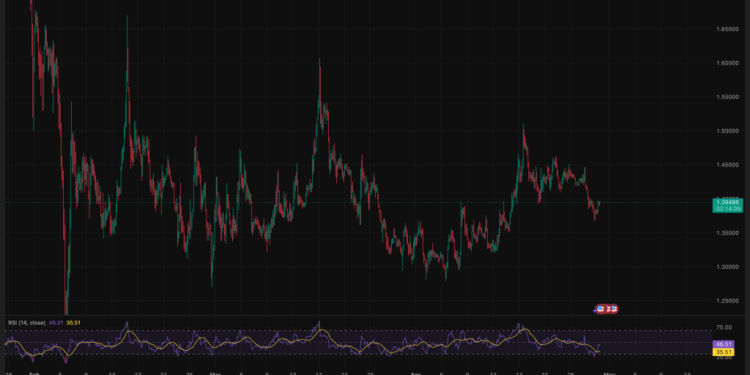Screen dimensions: 750x375
Task: Click the leftmost US flag economic event marker
Action: [x=601, y=309]
